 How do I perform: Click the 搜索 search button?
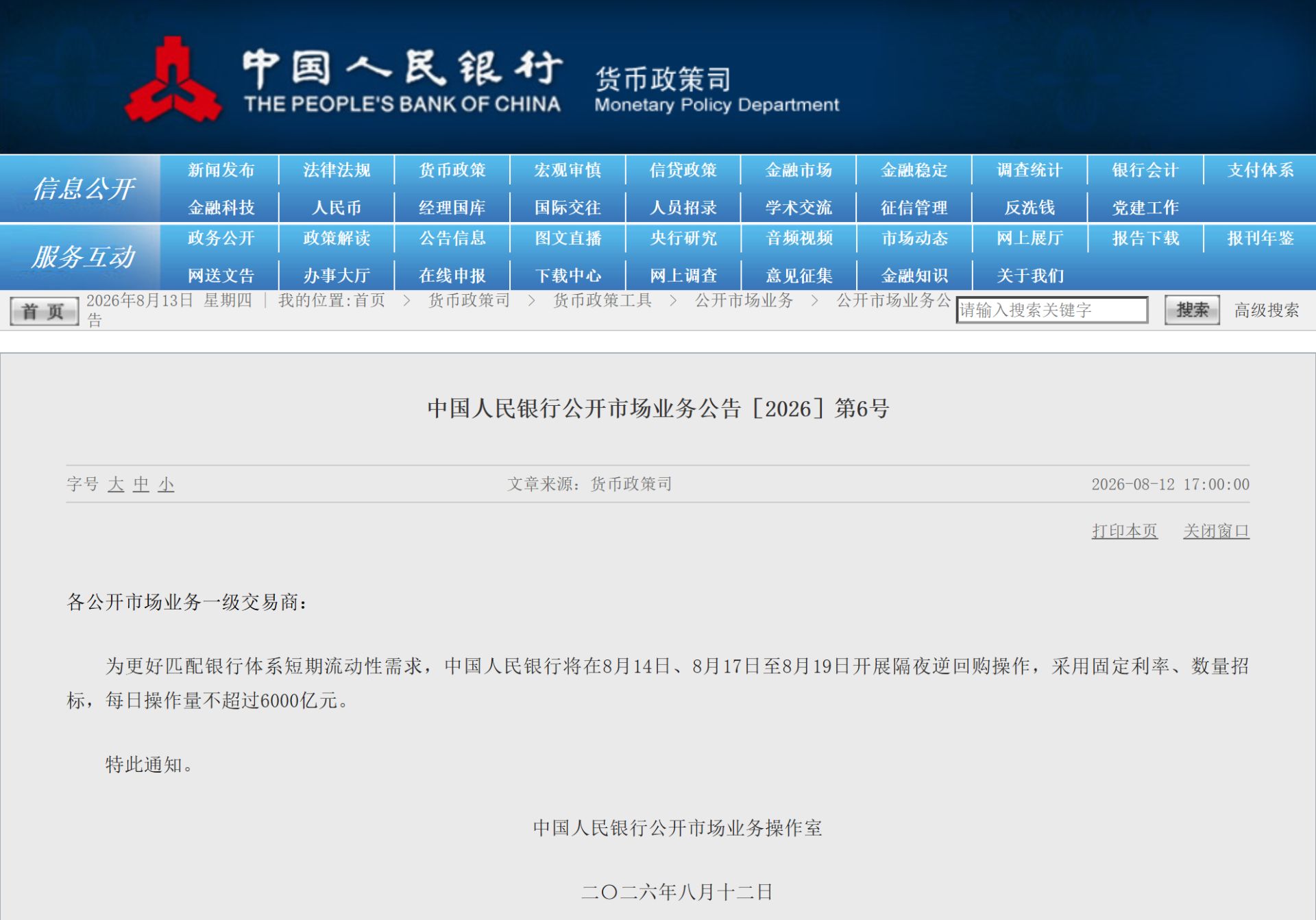(1192, 310)
